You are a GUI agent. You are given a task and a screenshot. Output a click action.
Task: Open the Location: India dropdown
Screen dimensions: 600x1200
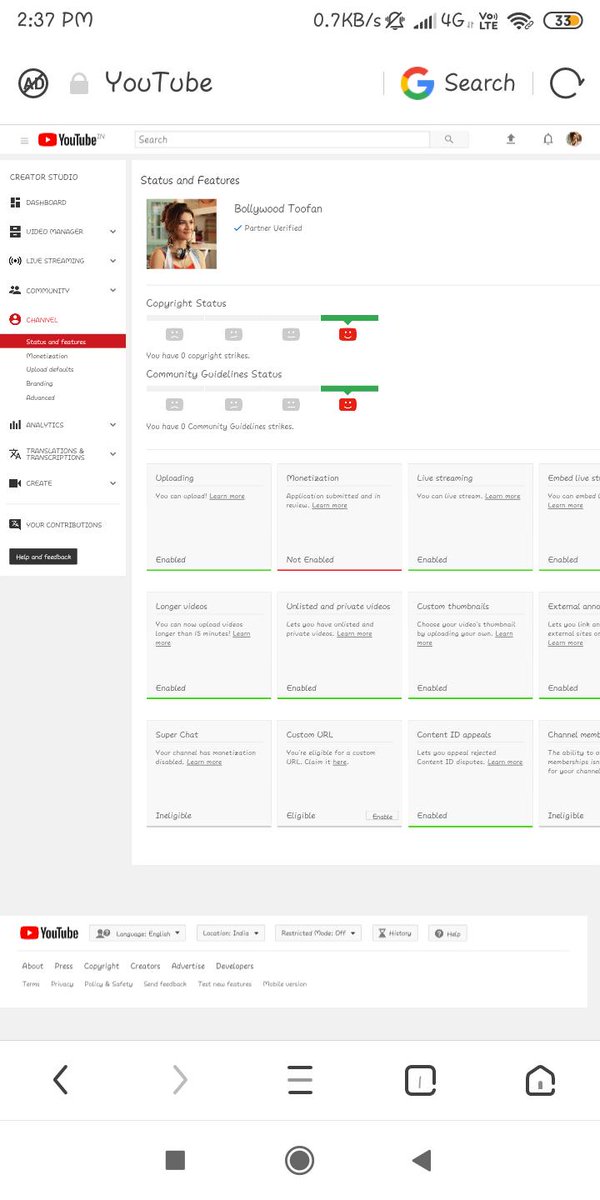point(230,933)
